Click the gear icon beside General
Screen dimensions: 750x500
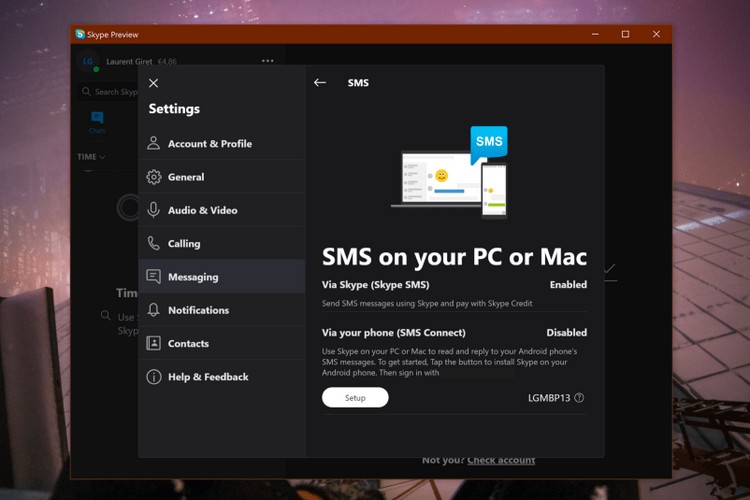154,177
